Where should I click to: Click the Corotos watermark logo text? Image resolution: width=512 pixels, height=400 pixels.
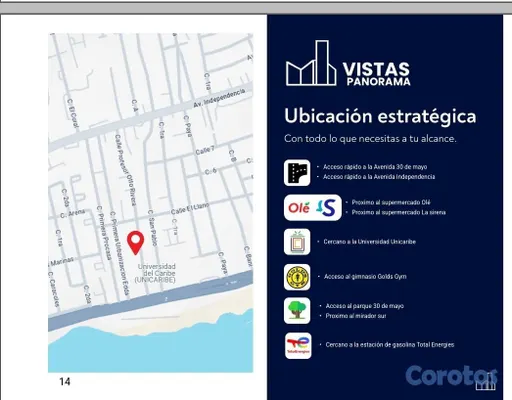pyautogui.click(x=451, y=376)
